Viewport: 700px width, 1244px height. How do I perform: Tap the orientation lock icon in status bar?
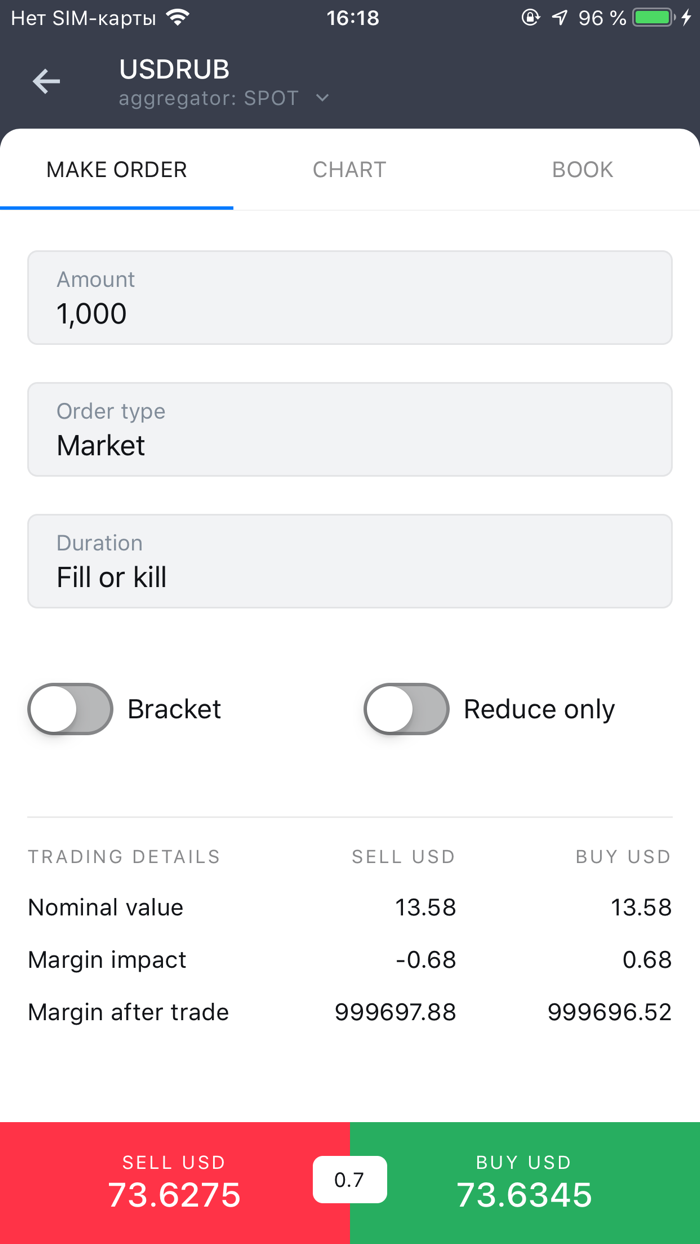point(530,17)
